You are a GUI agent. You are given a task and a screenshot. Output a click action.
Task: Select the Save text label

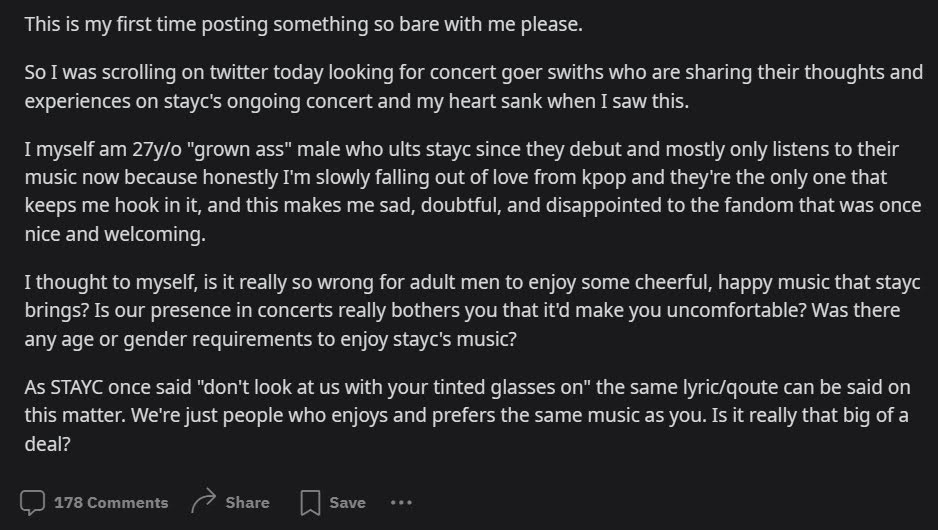point(347,502)
